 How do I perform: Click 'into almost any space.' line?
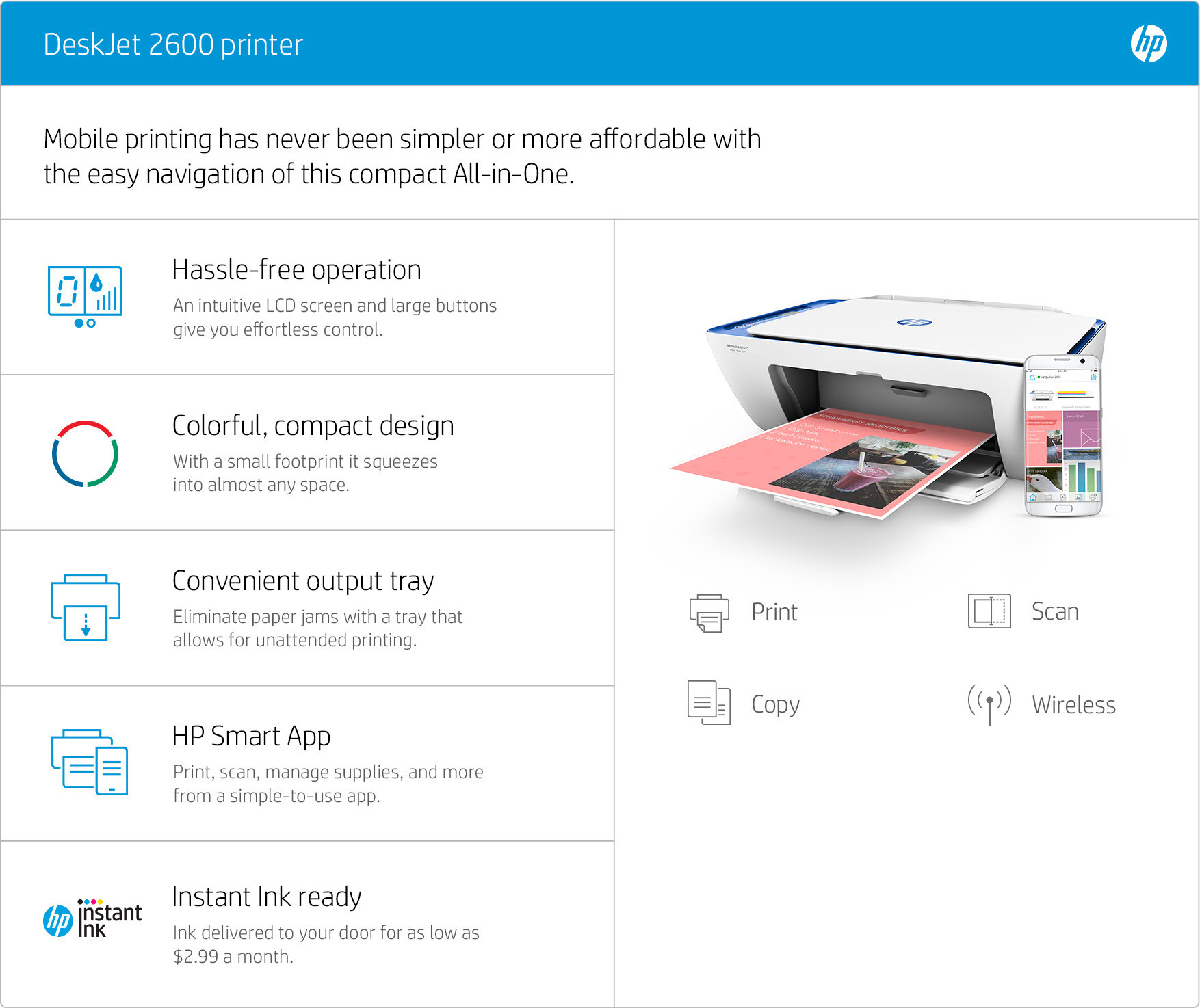pyautogui.click(x=261, y=485)
